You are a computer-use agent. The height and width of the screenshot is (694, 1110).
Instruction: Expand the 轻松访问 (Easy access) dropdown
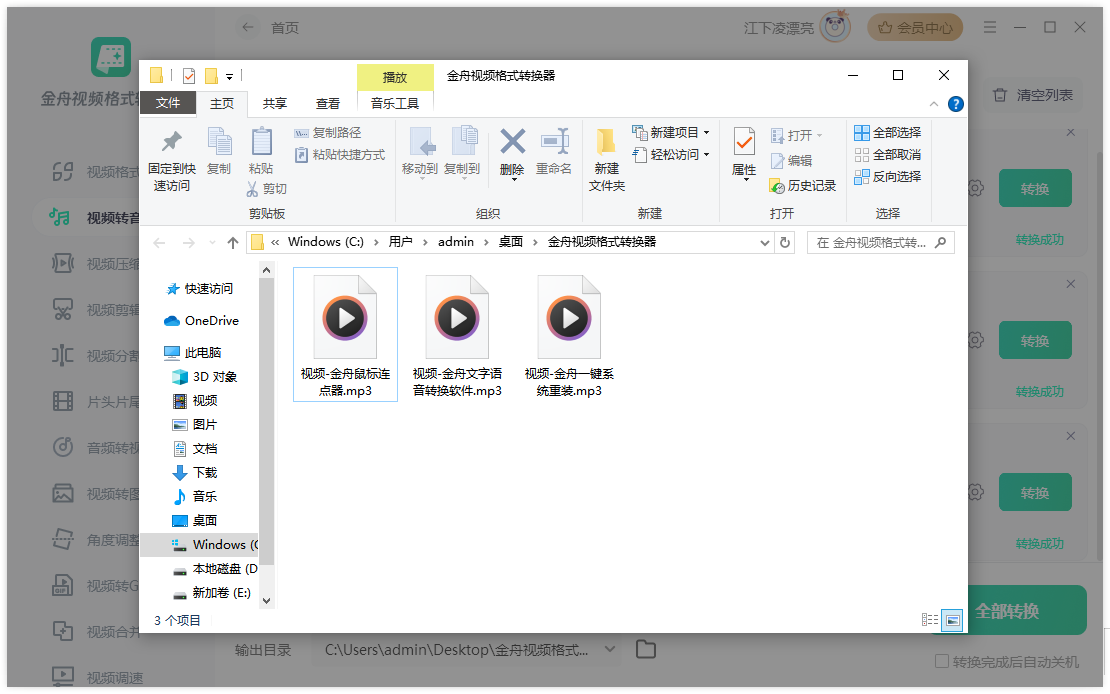pyautogui.click(x=706, y=154)
